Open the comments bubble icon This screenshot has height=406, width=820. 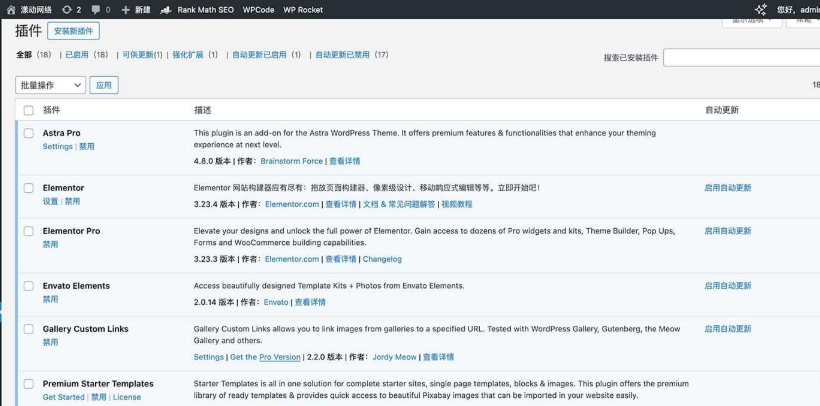[96, 9]
